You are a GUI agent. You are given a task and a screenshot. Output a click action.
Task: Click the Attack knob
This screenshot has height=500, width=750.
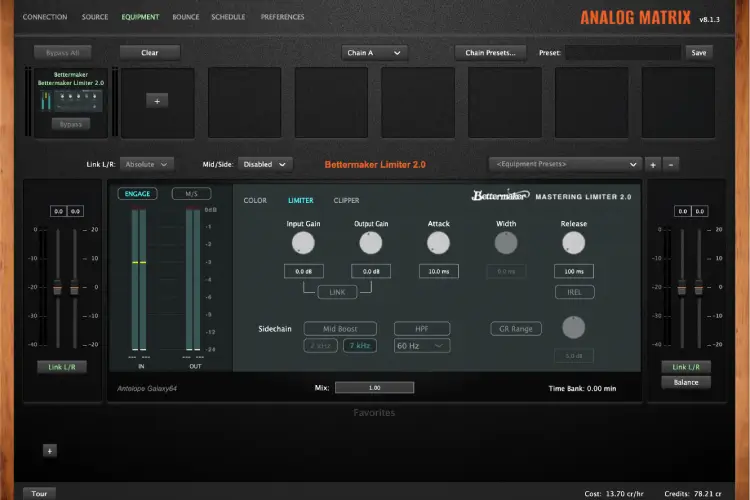coord(438,242)
